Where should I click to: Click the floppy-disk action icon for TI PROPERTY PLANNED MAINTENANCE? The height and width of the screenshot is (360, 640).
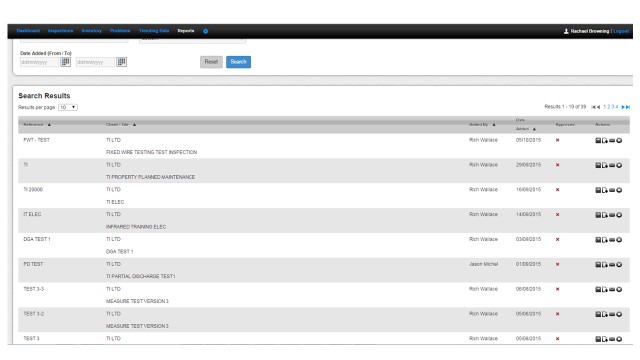point(598,165)
